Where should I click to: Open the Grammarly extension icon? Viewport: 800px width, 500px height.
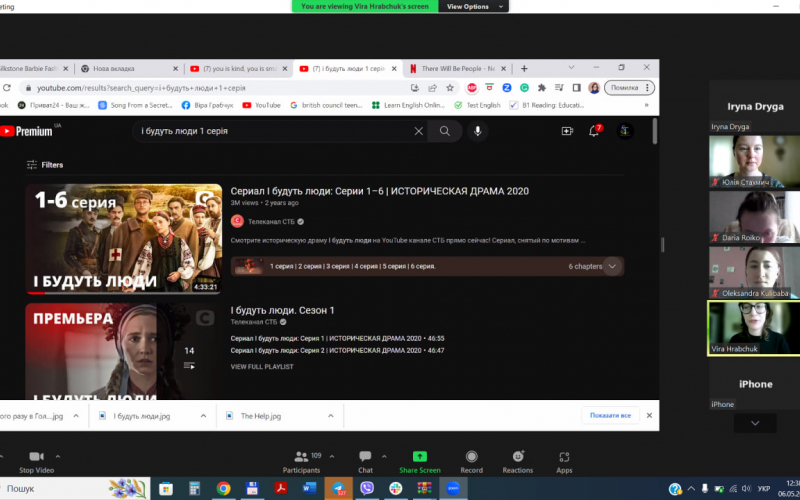[524, 88]
